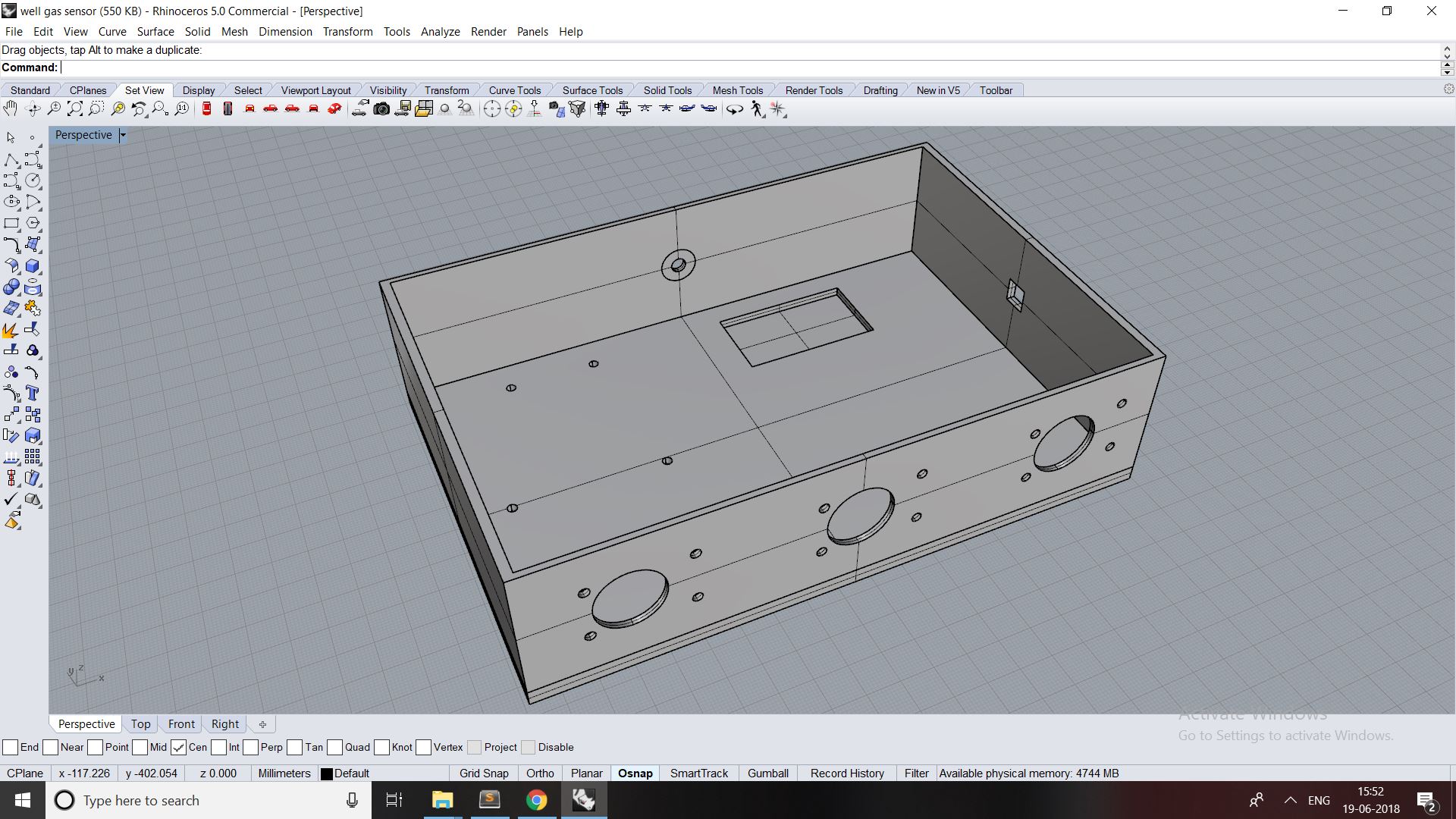Toggle SmartTrack in status bar
The image size is (1456, 819).
click(698, 773)
